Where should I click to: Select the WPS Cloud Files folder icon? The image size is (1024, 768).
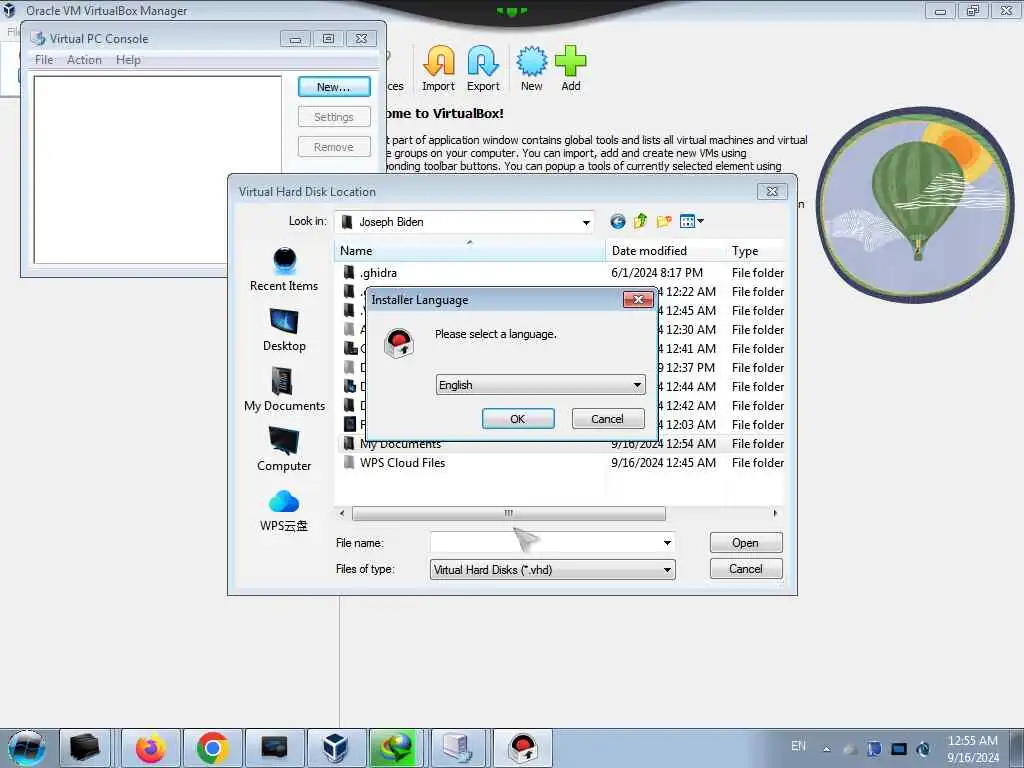pos(349,462)
